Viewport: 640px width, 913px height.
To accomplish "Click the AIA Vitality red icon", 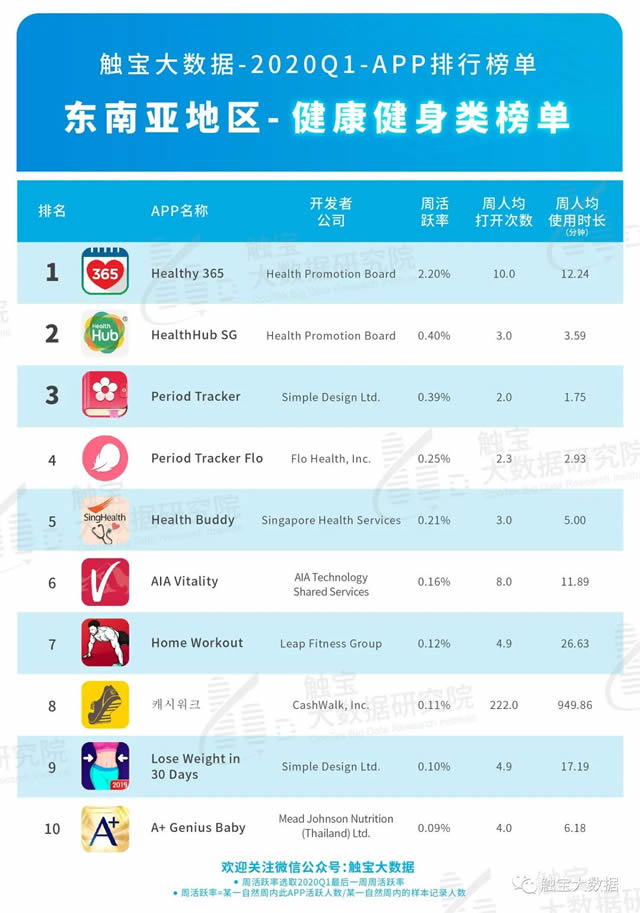I will click(x=105, y=582).
